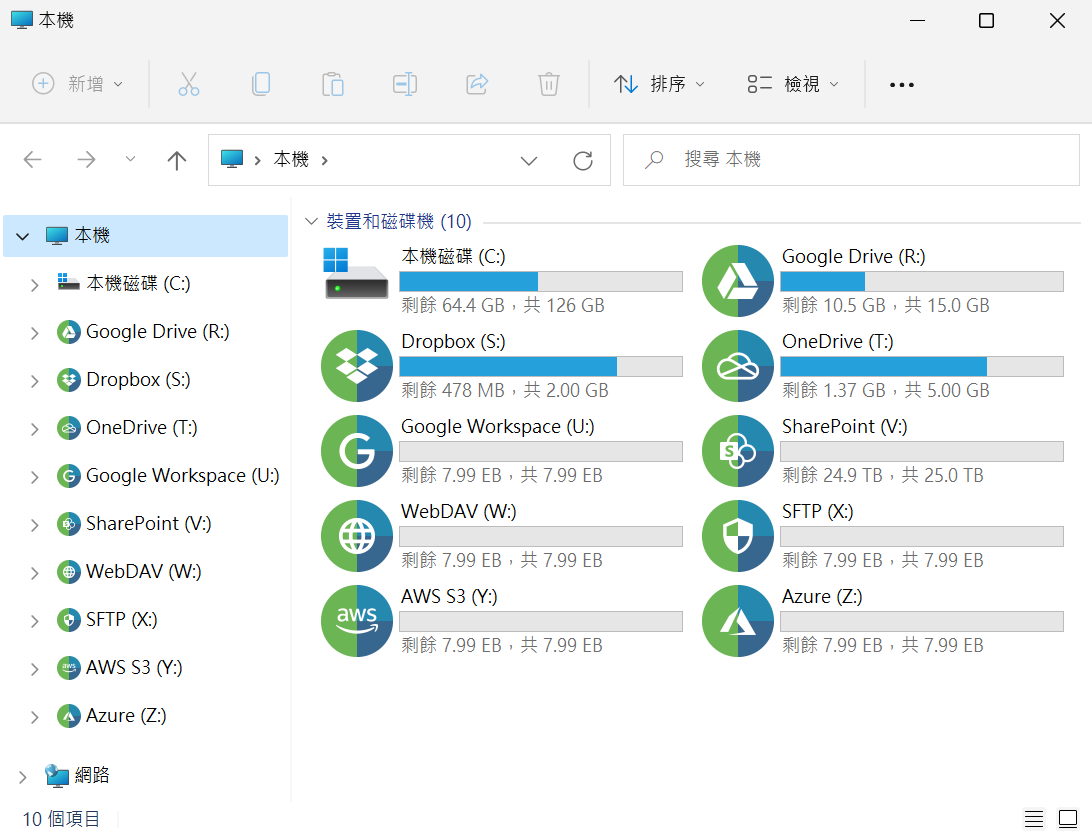Open the recent locations dropdown arrow
Image resolution: width=1092 pixels, height=837 pixels.
pyautogui.click(x=130, y=159)
